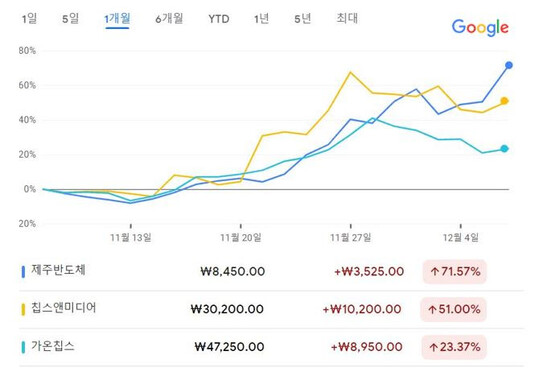Image resolution: width=539 pixels, height=376 pixels.
Task: Select the active 1개월 tab
Action: (117, 19)
